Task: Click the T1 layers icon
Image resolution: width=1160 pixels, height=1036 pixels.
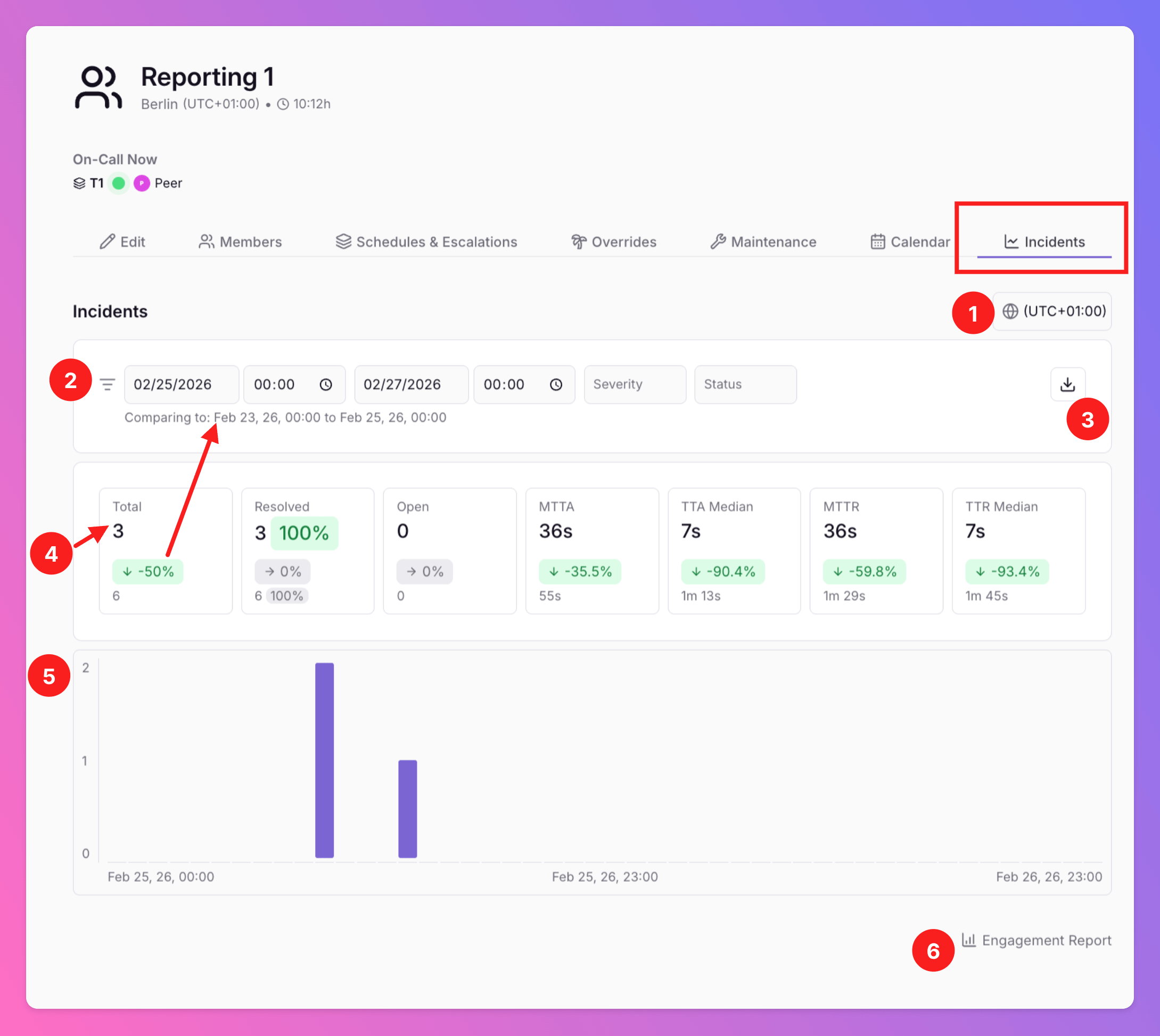Action: 80,183
